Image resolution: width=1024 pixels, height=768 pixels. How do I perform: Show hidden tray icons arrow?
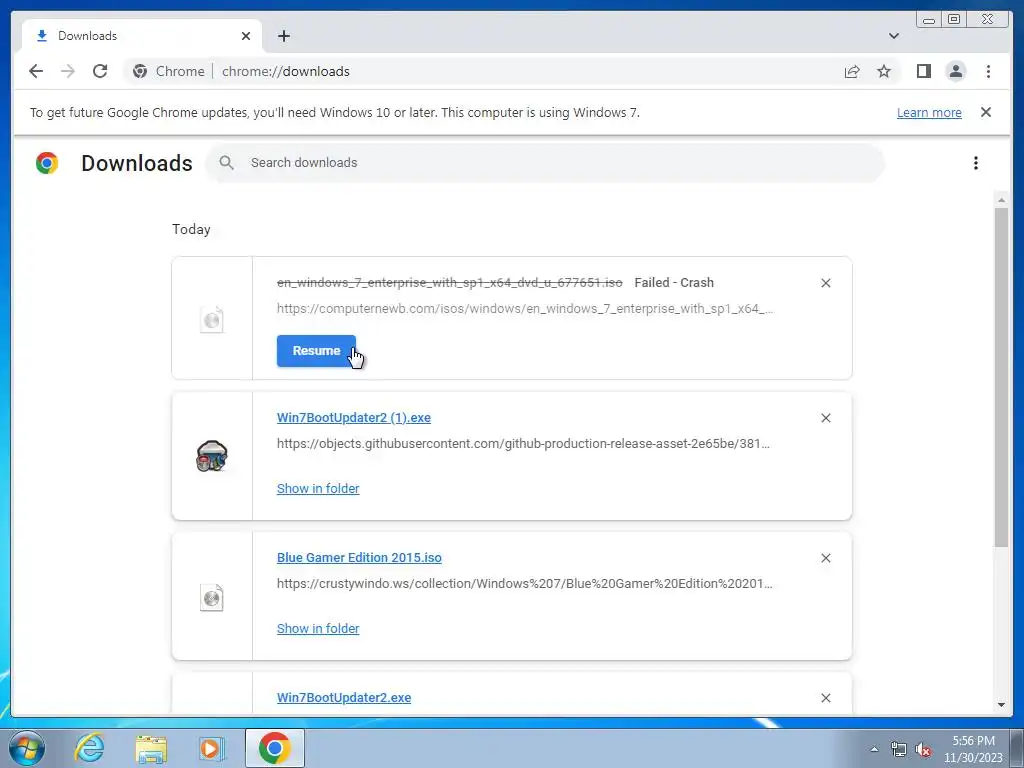(874, 749)
